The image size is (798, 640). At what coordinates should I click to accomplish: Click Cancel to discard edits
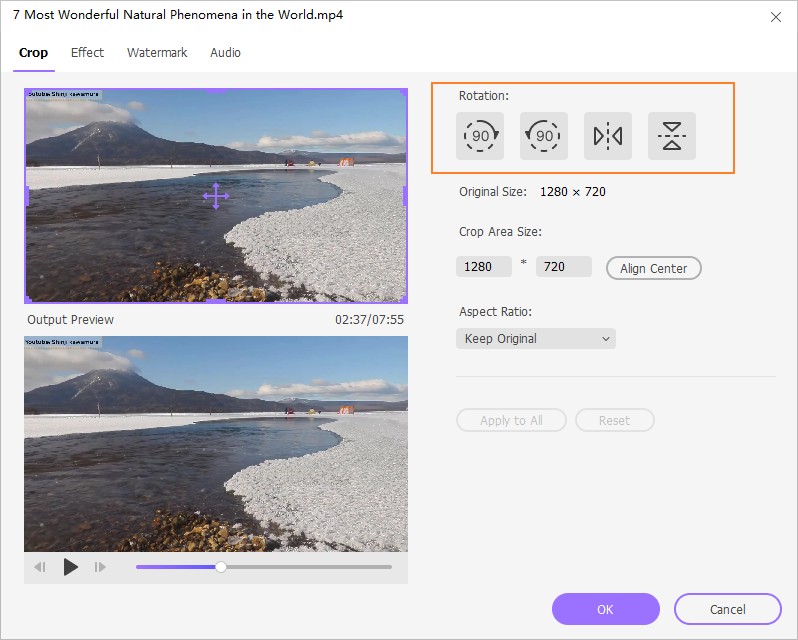(x=727, y=609)
